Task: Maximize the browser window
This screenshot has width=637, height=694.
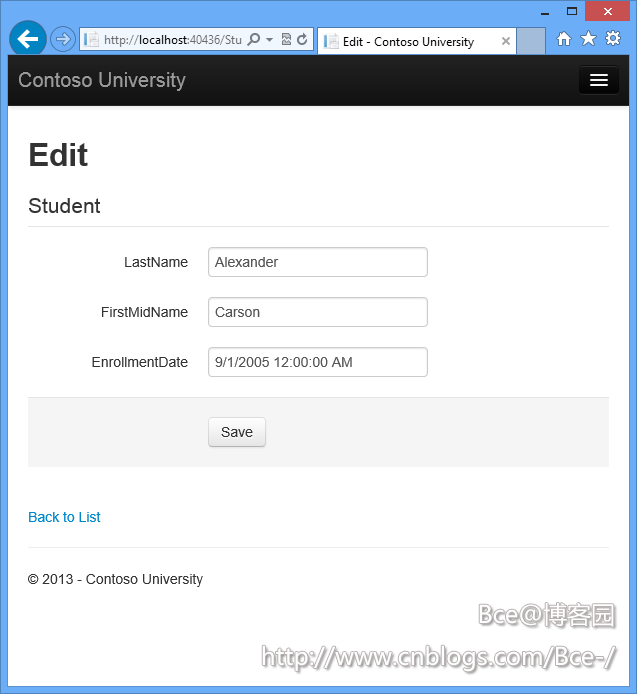Action: tap(572, 12)
